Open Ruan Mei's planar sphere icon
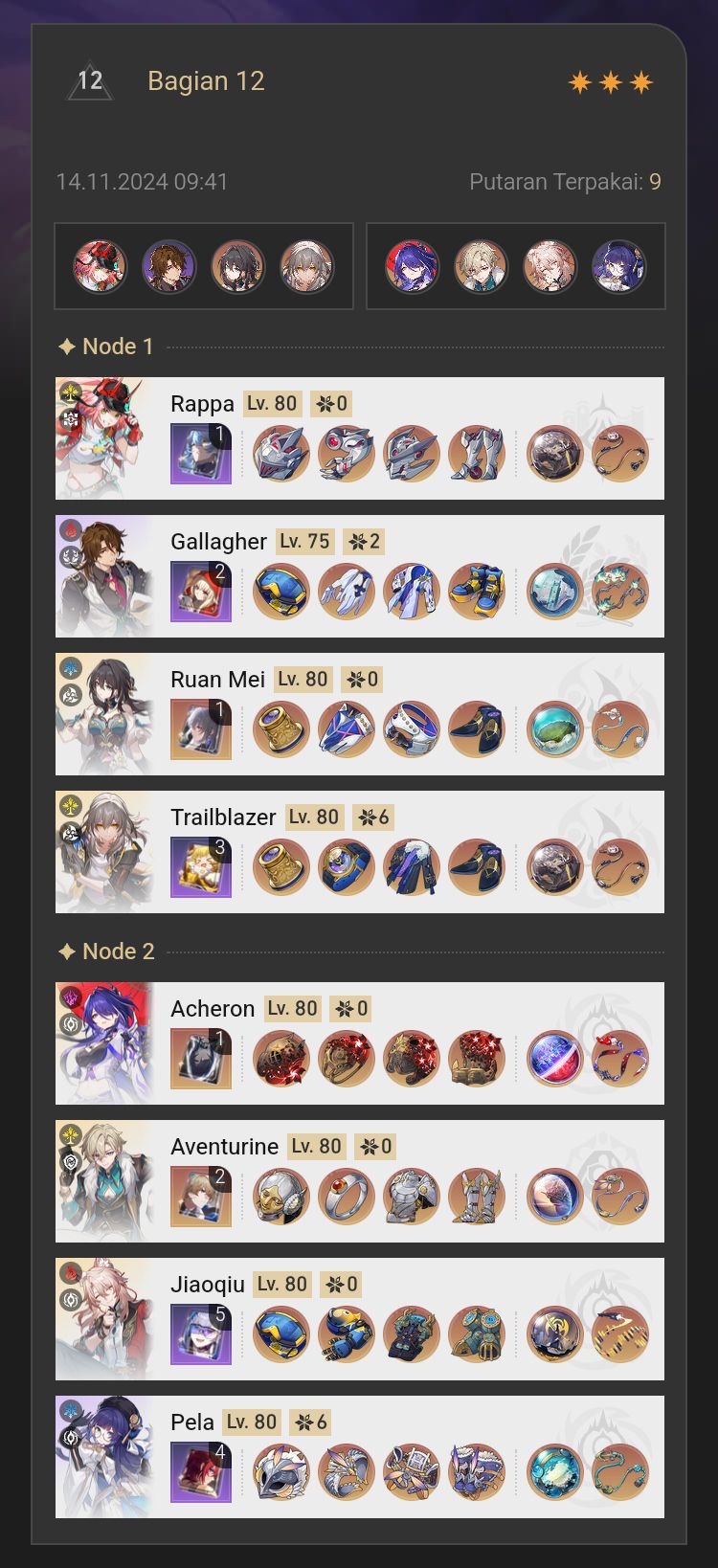 (x=555, y=729)
